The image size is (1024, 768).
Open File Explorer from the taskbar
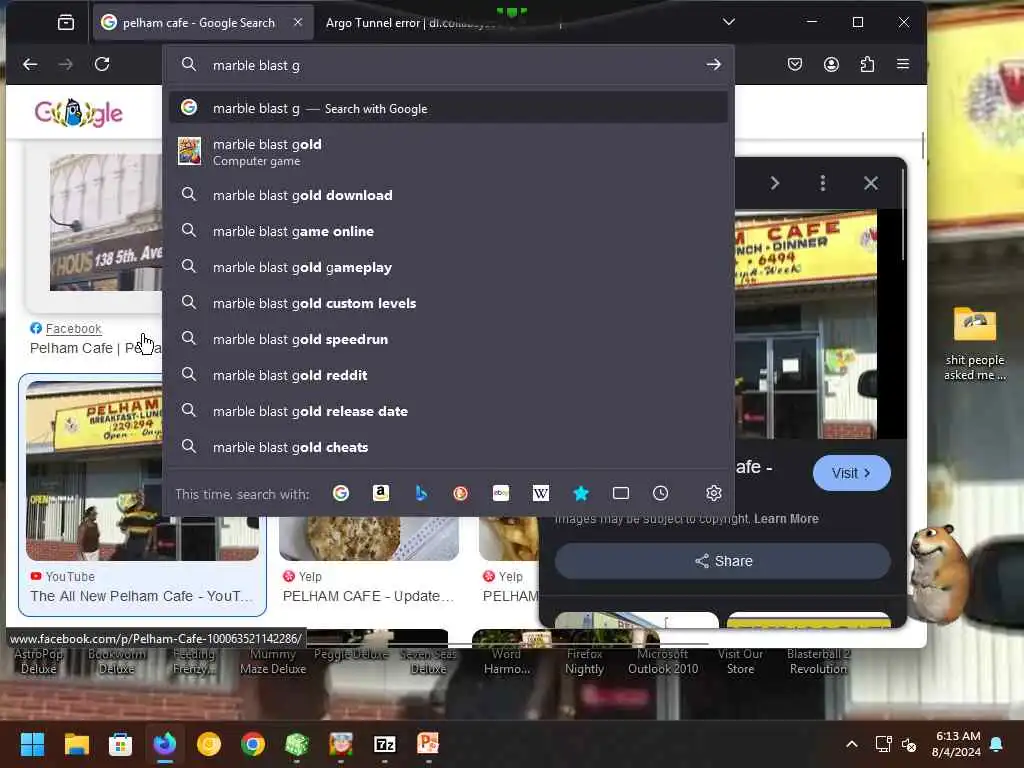[76, 744]
